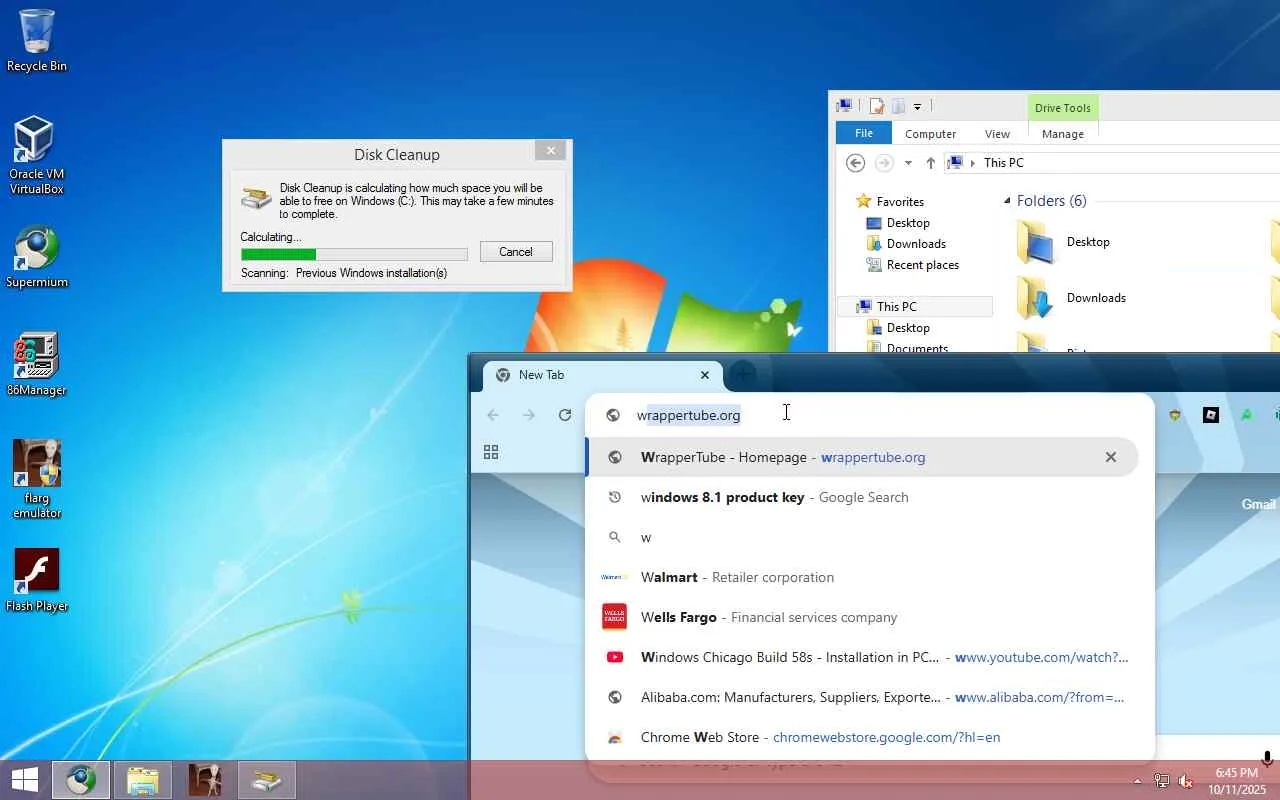1280x800 pixels.
Task: Launch Oracle VM VirtualBox shortcut
Action: [x=36, y=155]
